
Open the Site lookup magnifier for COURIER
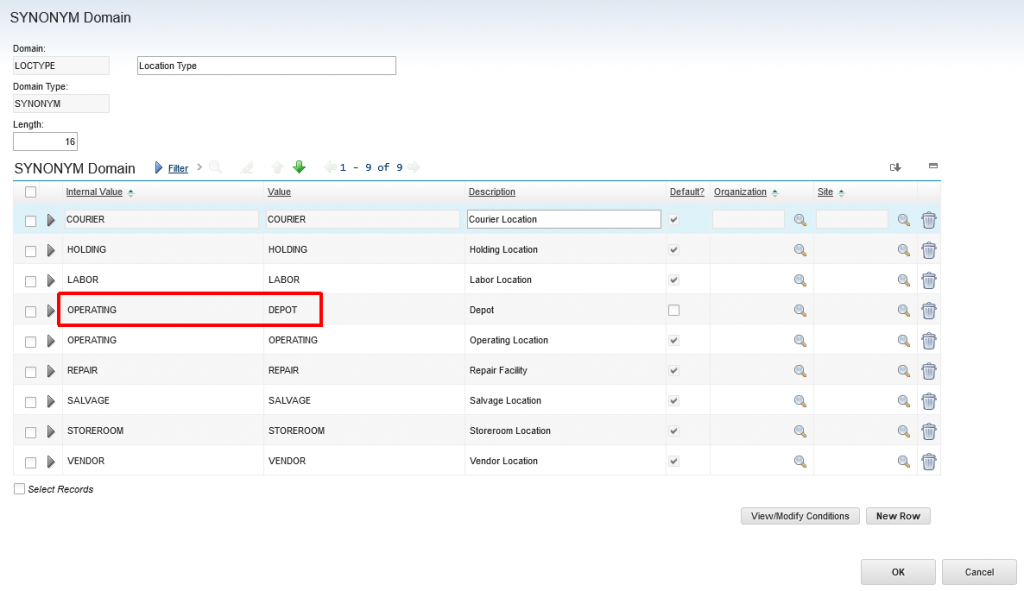tap(903, 219)
